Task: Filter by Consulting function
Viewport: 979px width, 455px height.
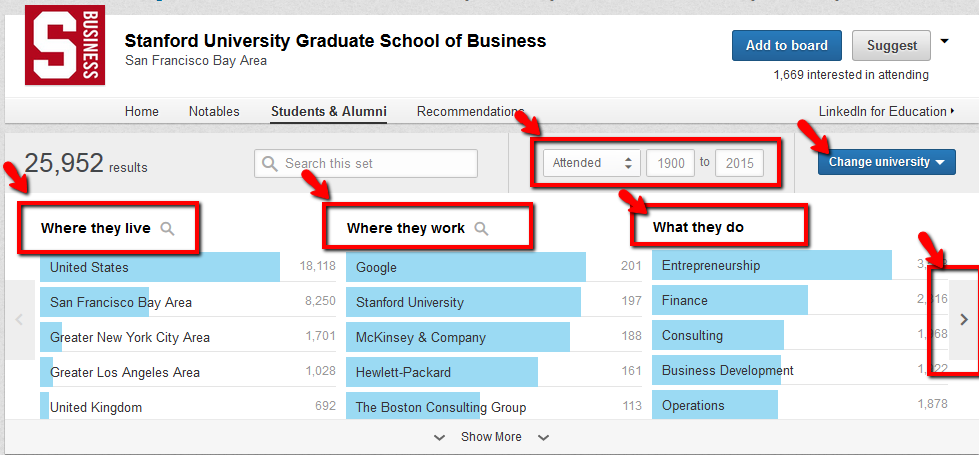Action: [800, 335]
